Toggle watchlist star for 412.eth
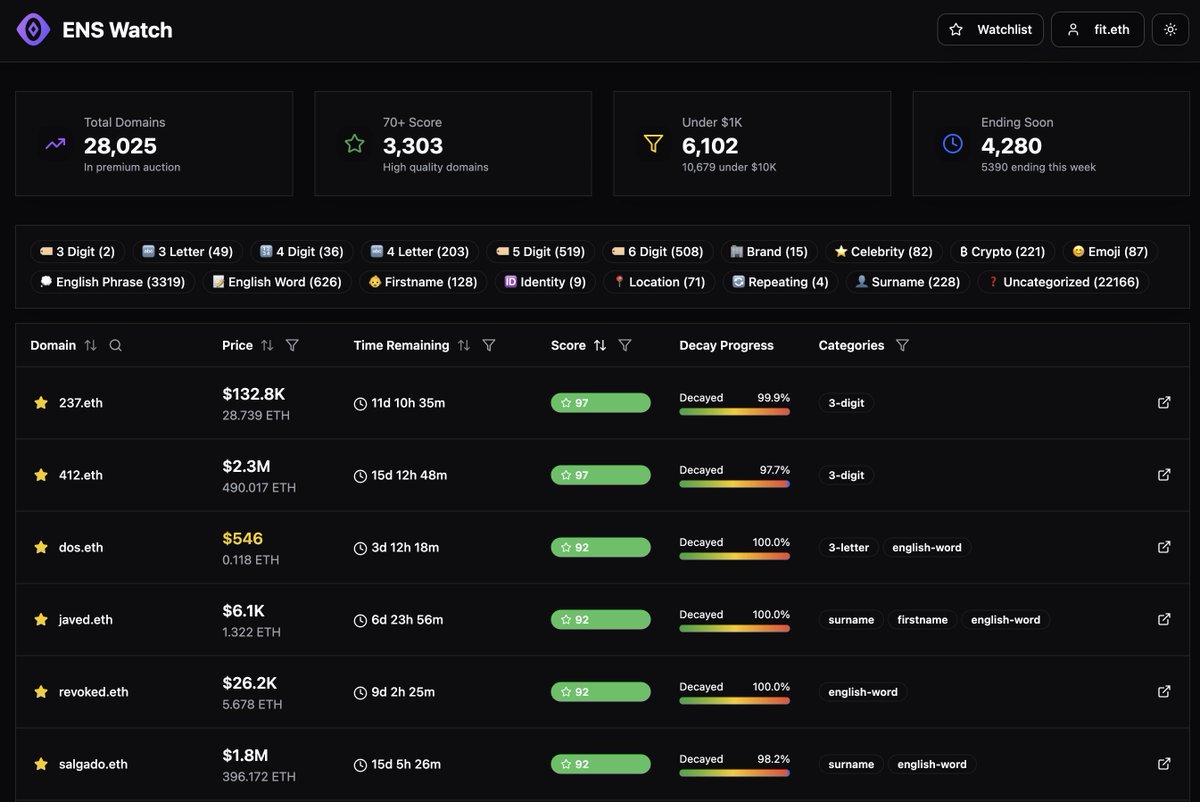1200x802 pixels. pos(41,475)
